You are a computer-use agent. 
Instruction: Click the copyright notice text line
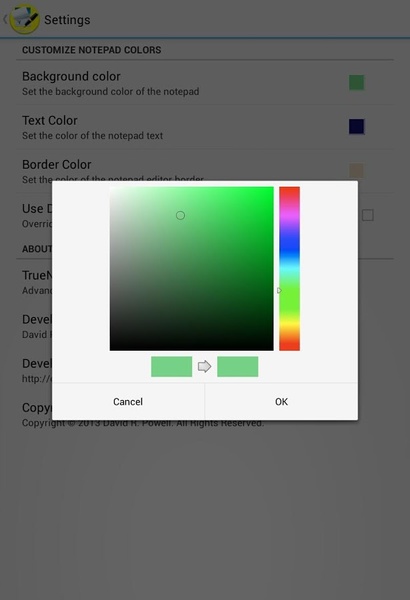click(x=143, y=423)
